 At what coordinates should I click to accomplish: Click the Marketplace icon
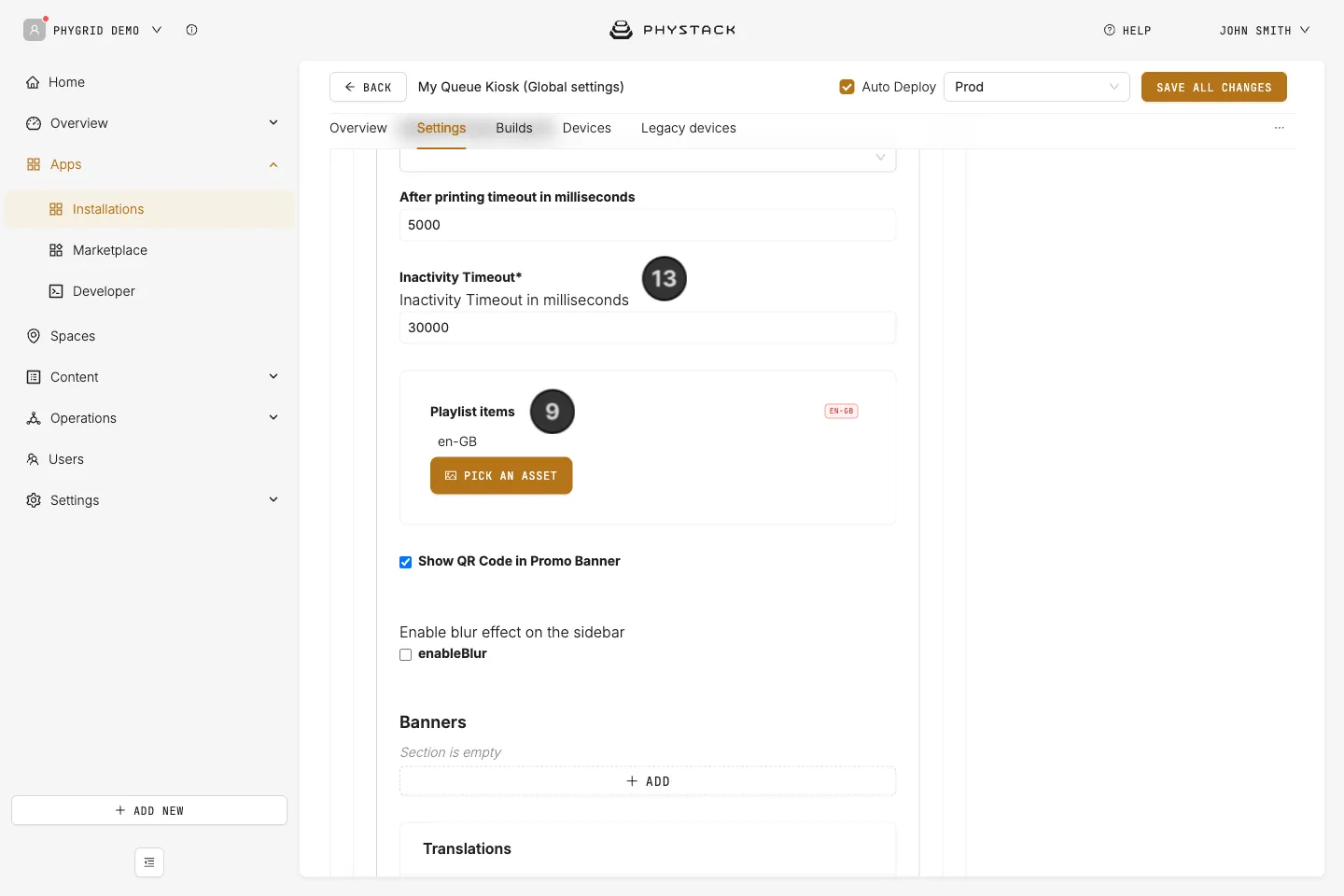(56, 250)
